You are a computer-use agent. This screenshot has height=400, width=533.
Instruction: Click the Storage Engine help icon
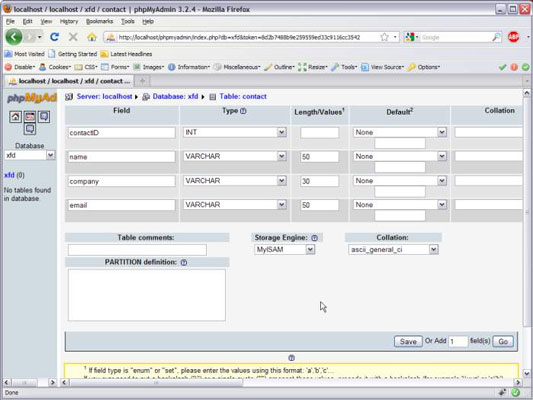[314, 238]
